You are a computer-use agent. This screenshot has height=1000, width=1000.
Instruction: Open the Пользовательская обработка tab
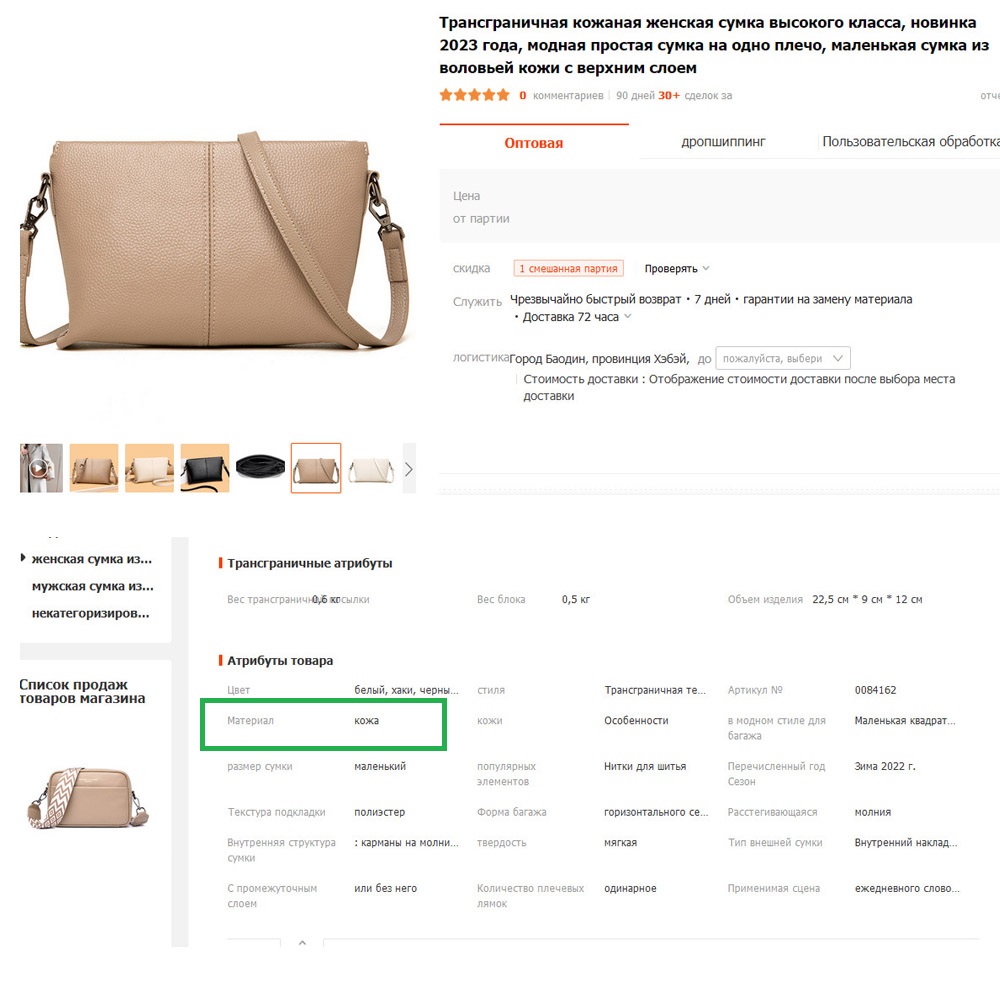click(911, 142)
